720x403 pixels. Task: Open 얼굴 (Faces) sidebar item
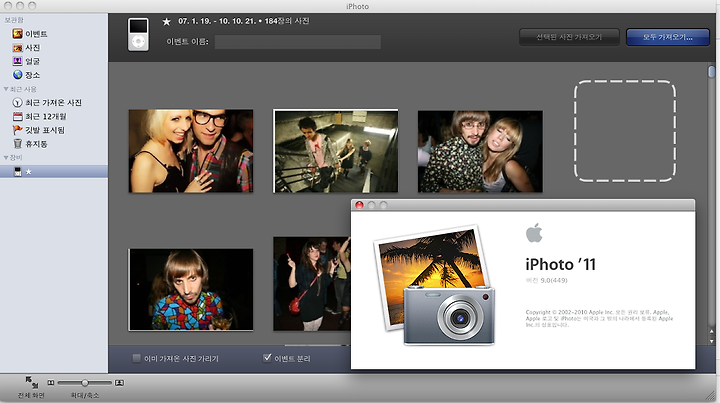pos(27,62)
